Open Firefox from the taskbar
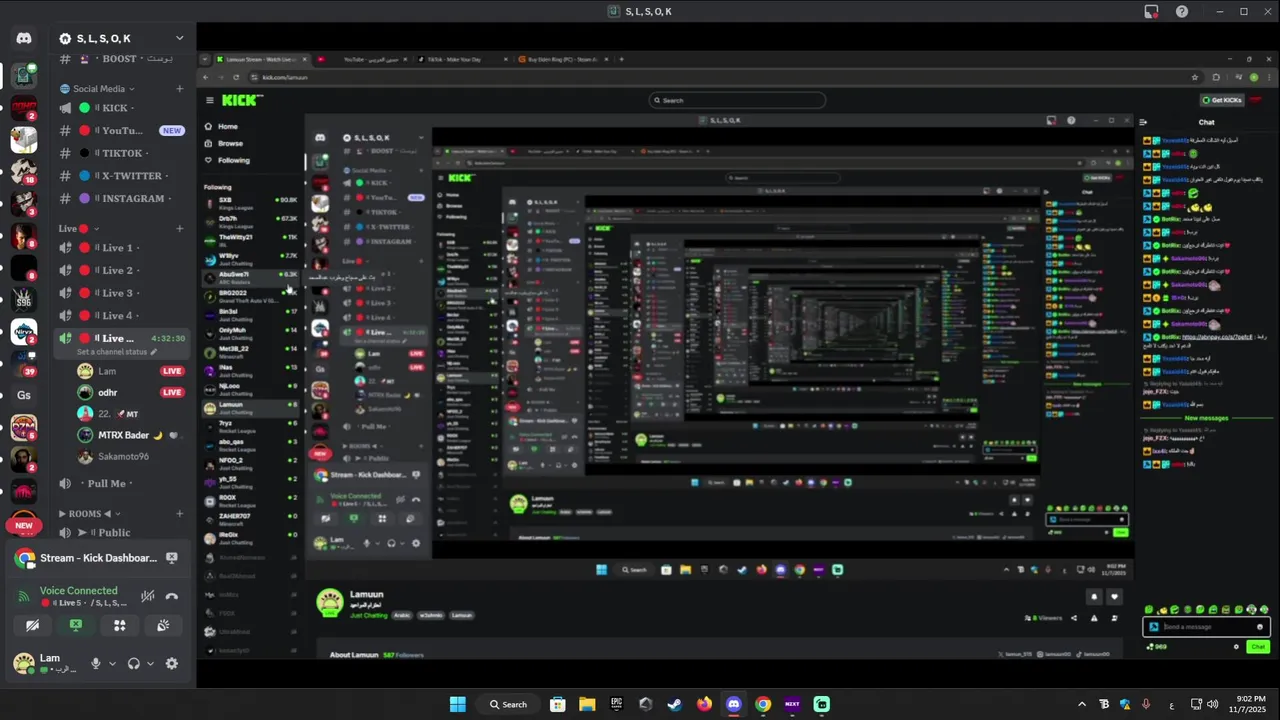This screenshot has width=1280, height=720. tap(704, 704)
